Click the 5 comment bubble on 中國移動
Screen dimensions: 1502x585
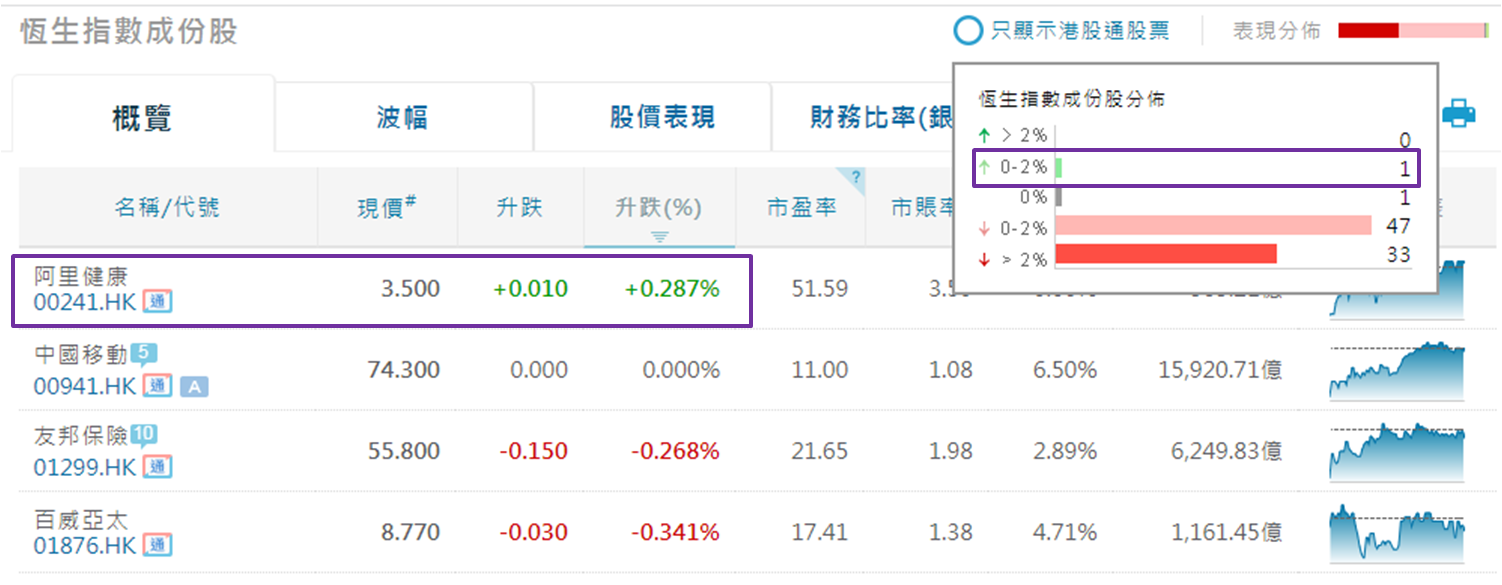click(143, 353)
